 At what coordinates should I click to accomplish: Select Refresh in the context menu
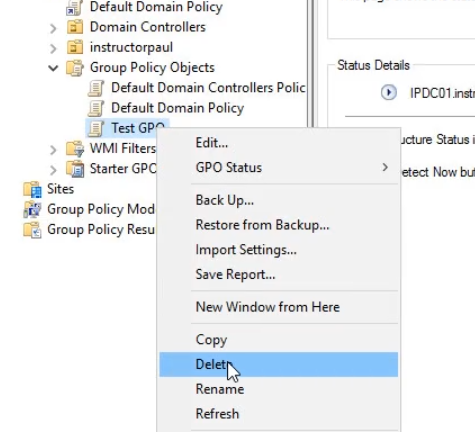pyautogui.click(x=278, y=414)
